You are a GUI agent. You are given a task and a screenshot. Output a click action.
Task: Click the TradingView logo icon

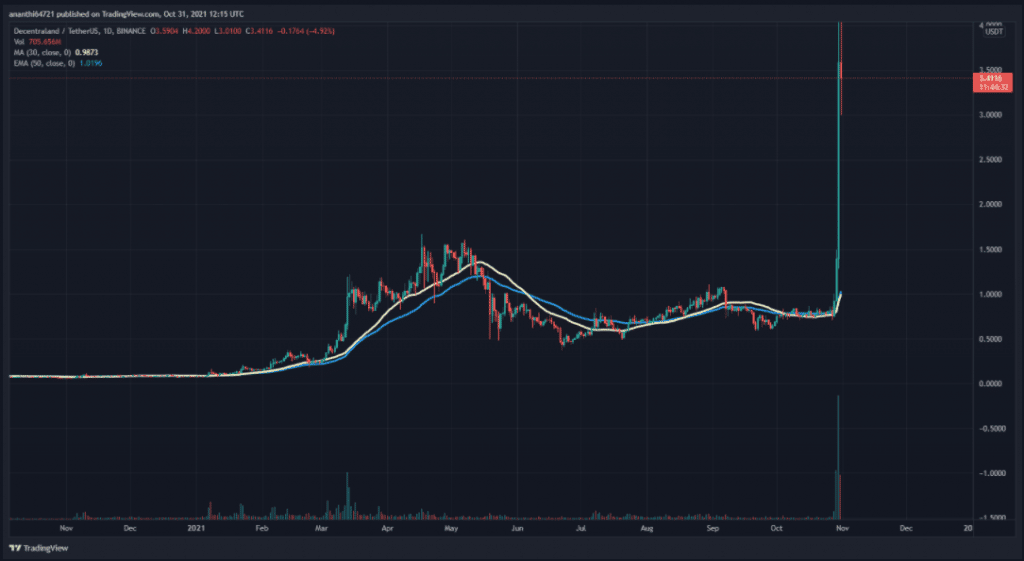click(x=16, y=548)
